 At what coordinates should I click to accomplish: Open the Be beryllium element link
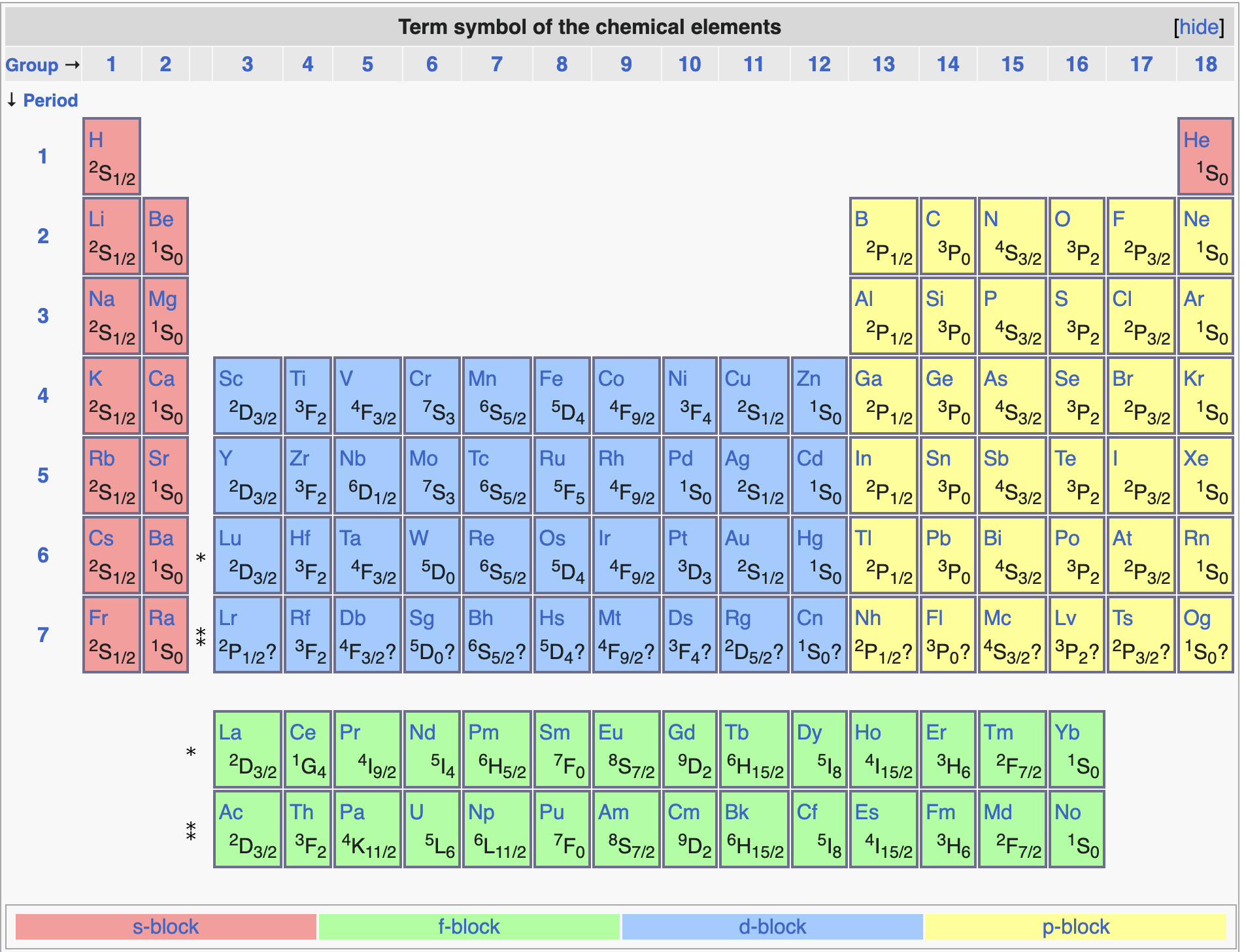click(161, 219)
